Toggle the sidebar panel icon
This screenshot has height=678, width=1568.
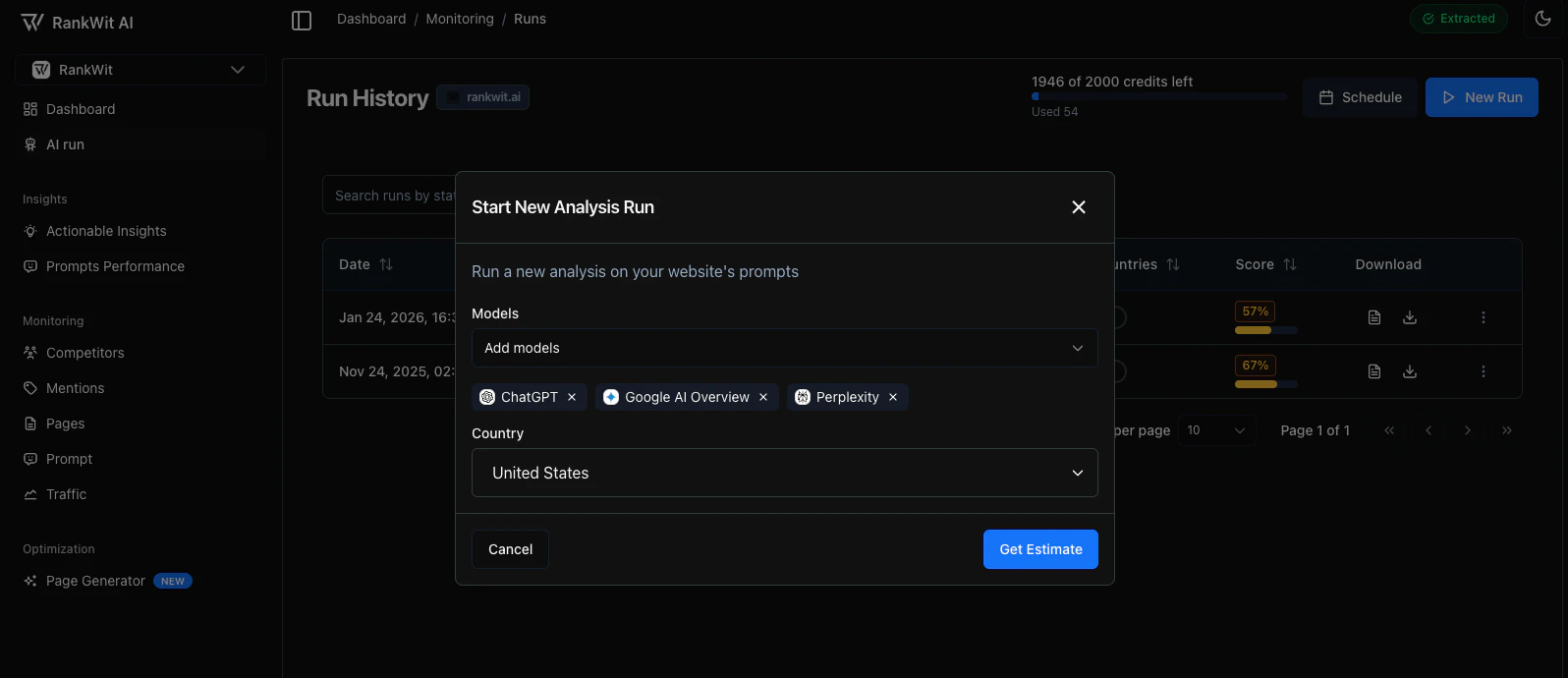coord(302,21)
